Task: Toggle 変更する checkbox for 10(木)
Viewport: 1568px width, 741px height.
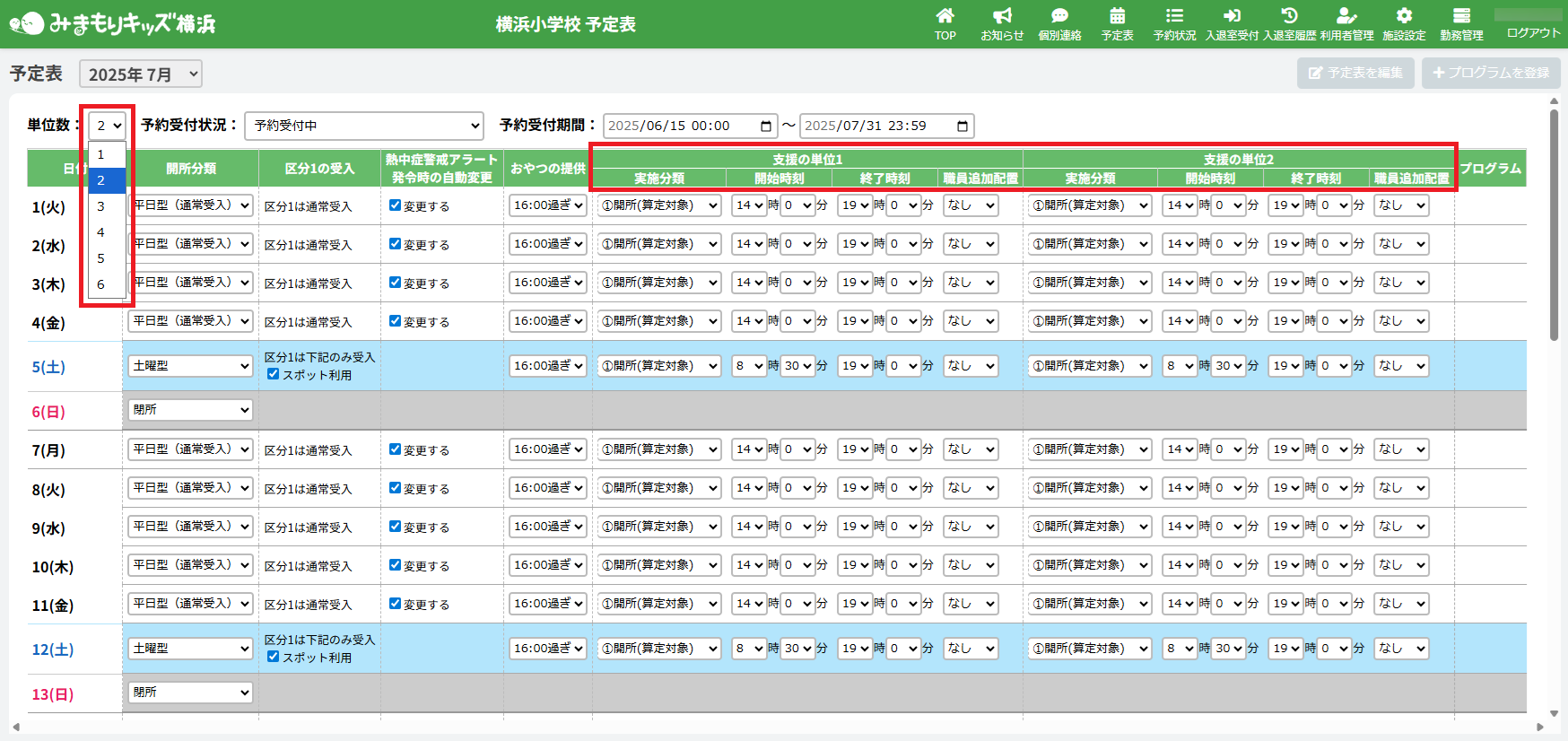Action: (x=395, y=565)
